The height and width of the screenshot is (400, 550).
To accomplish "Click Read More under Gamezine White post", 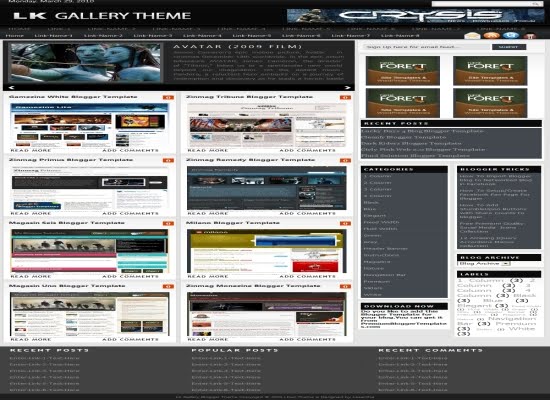I will [31, 150].
